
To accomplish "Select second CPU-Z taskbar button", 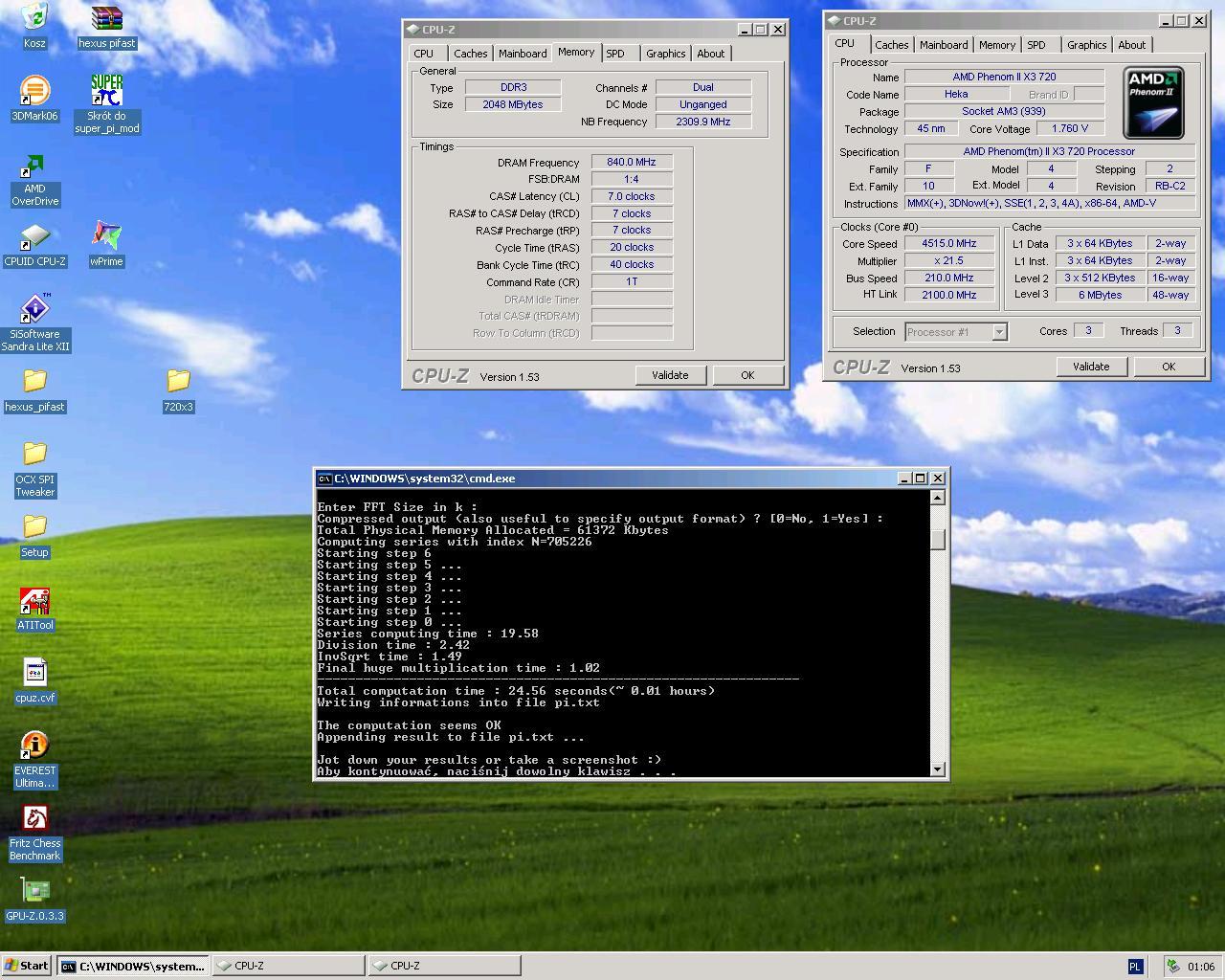I will pos(445,966).
